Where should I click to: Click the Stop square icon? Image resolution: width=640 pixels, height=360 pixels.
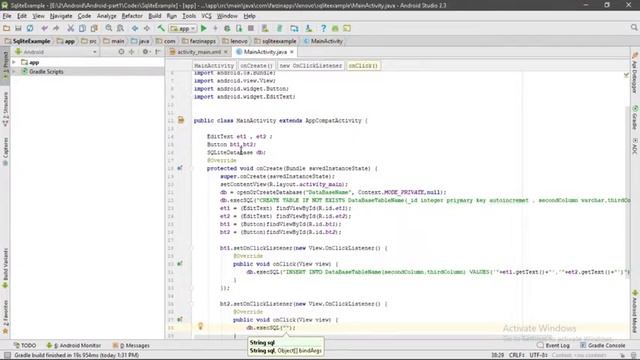click(x=251, y=29)
